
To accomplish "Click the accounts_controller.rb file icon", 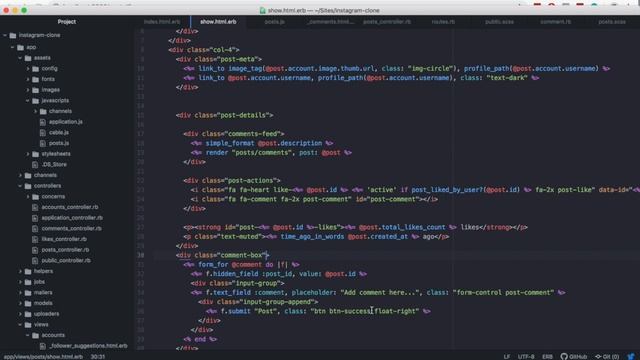I will click(x=35, y=207).
